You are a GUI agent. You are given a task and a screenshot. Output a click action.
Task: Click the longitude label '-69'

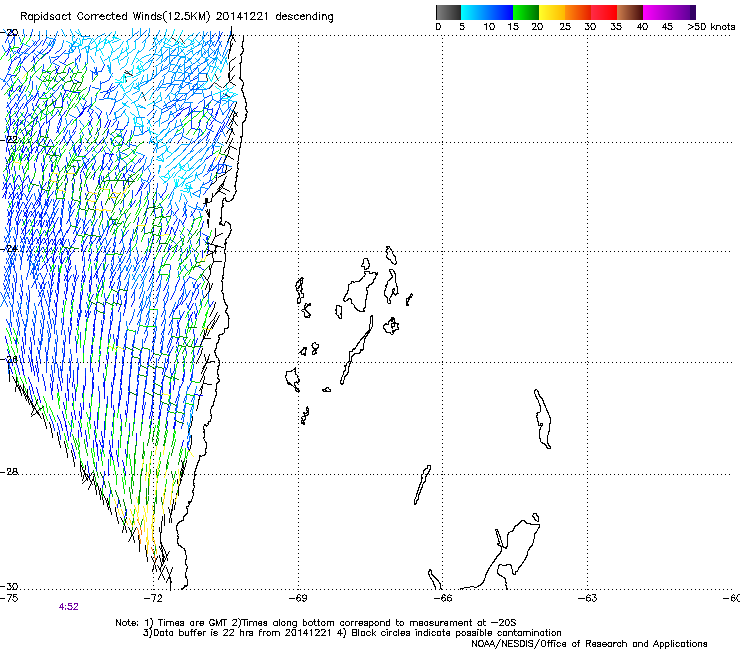298,598
